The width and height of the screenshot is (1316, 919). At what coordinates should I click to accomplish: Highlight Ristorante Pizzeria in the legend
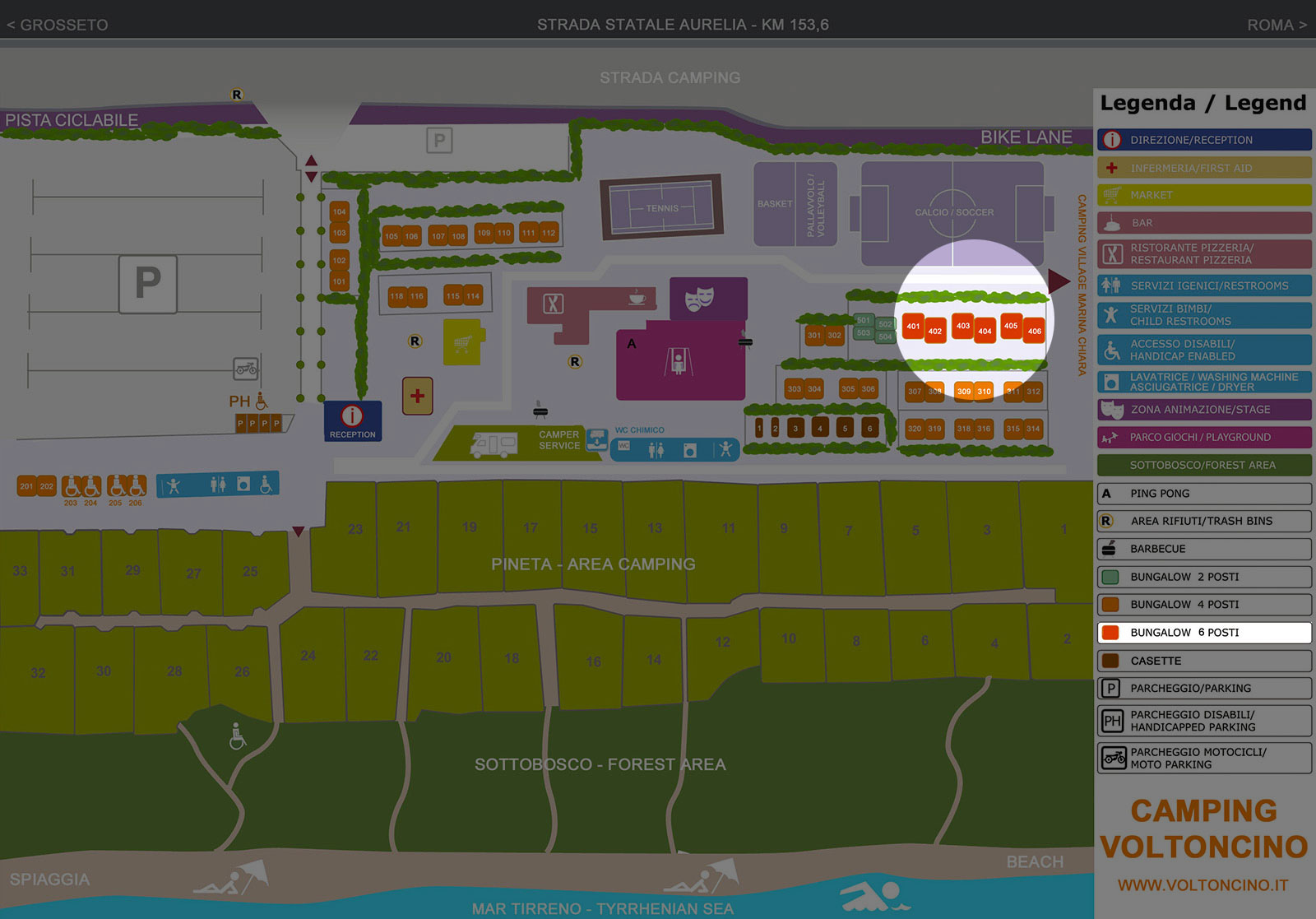click(x=1204, y=253)
